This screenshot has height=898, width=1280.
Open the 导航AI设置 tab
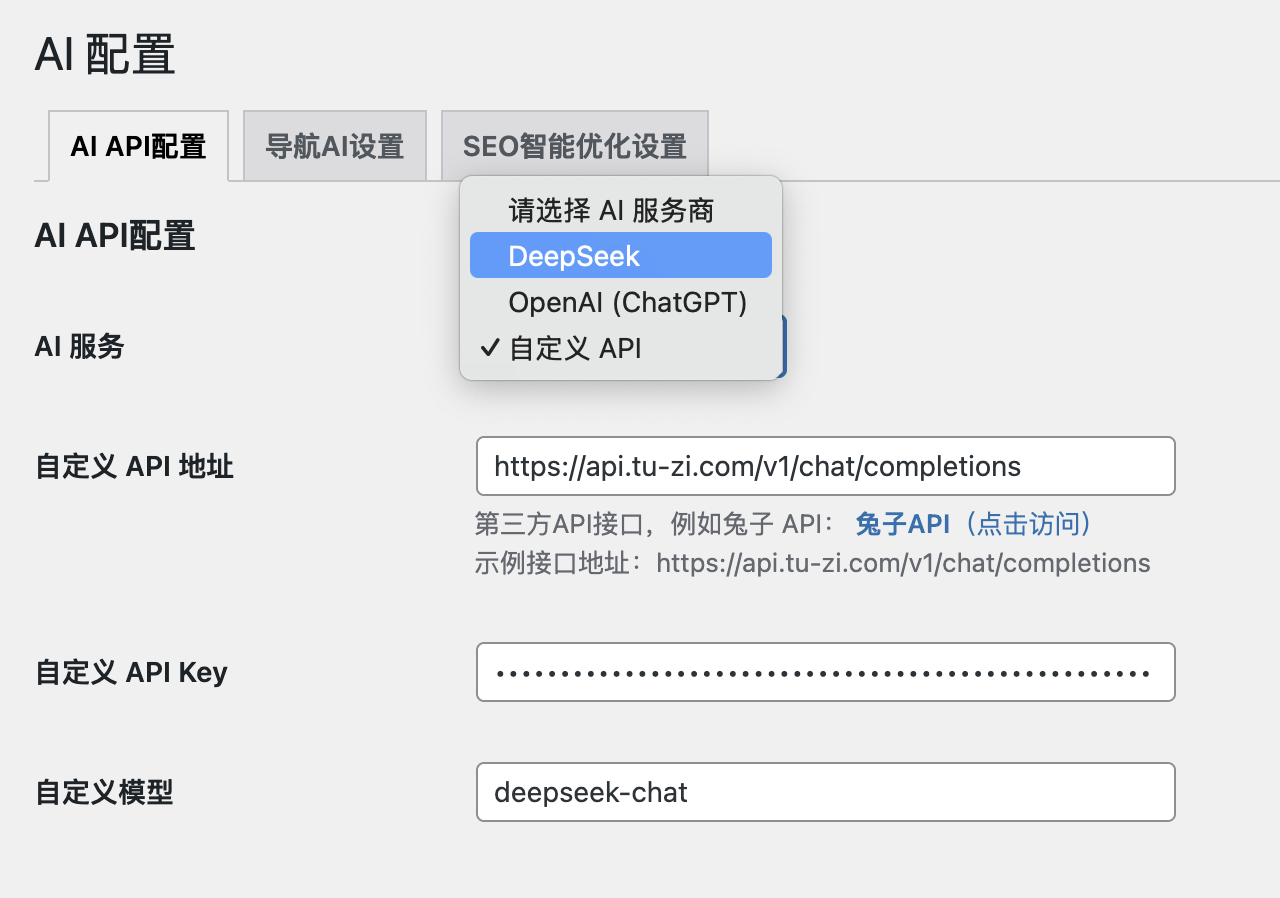click(x=335, y=146)
